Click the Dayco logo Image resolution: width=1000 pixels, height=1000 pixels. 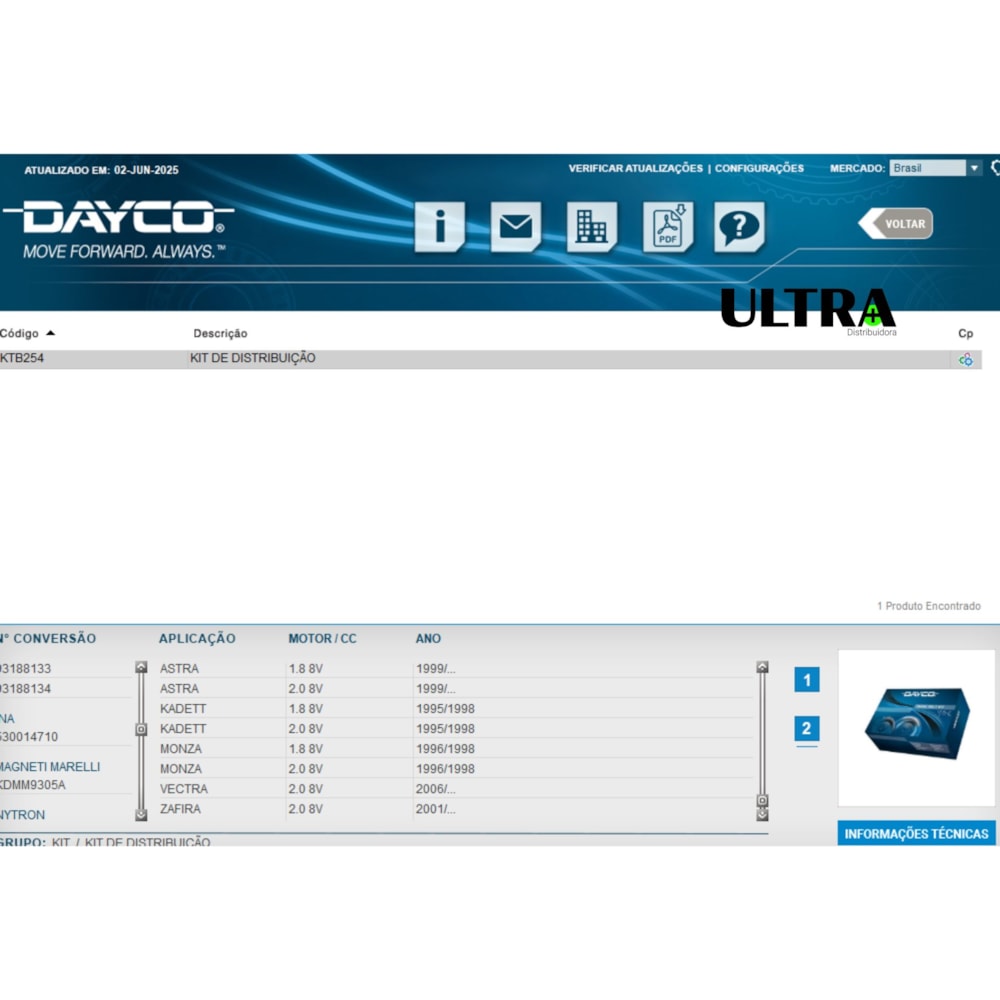coord(119,229)
